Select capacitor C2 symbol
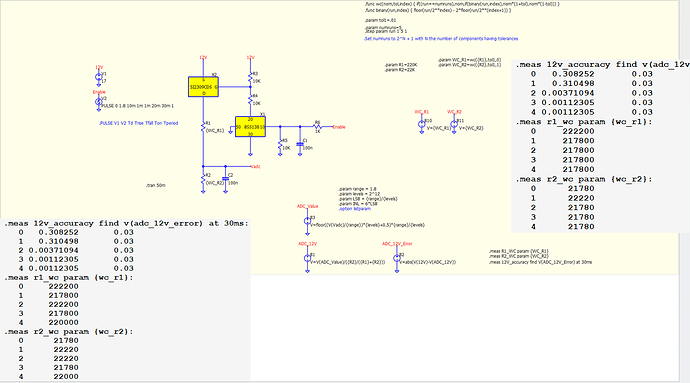The image size is (690, 383). point(225,179)
